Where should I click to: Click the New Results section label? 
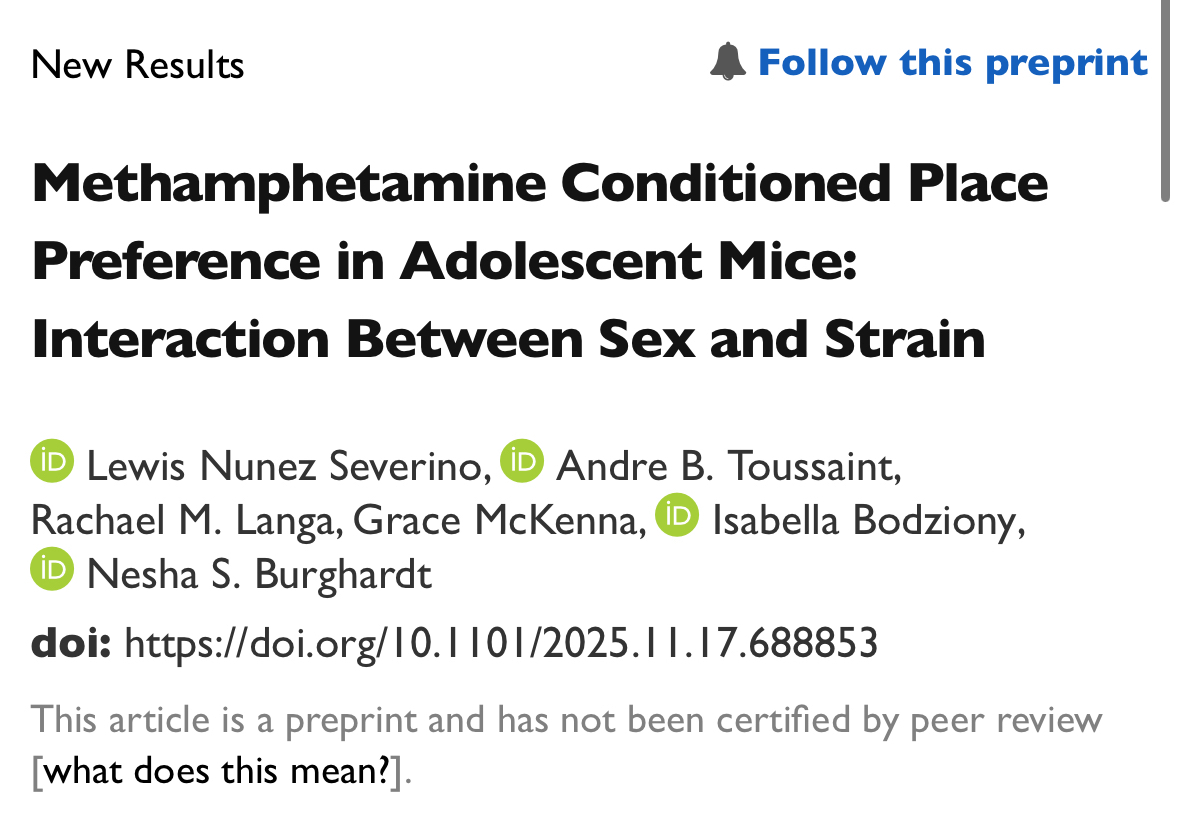138,66
